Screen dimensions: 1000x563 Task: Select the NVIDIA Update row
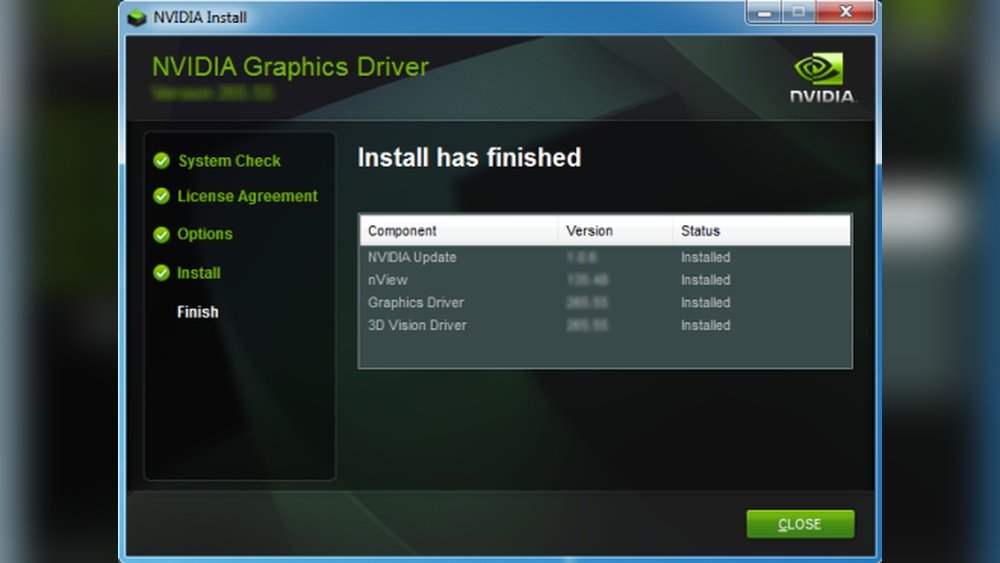(x=605, y=257)
